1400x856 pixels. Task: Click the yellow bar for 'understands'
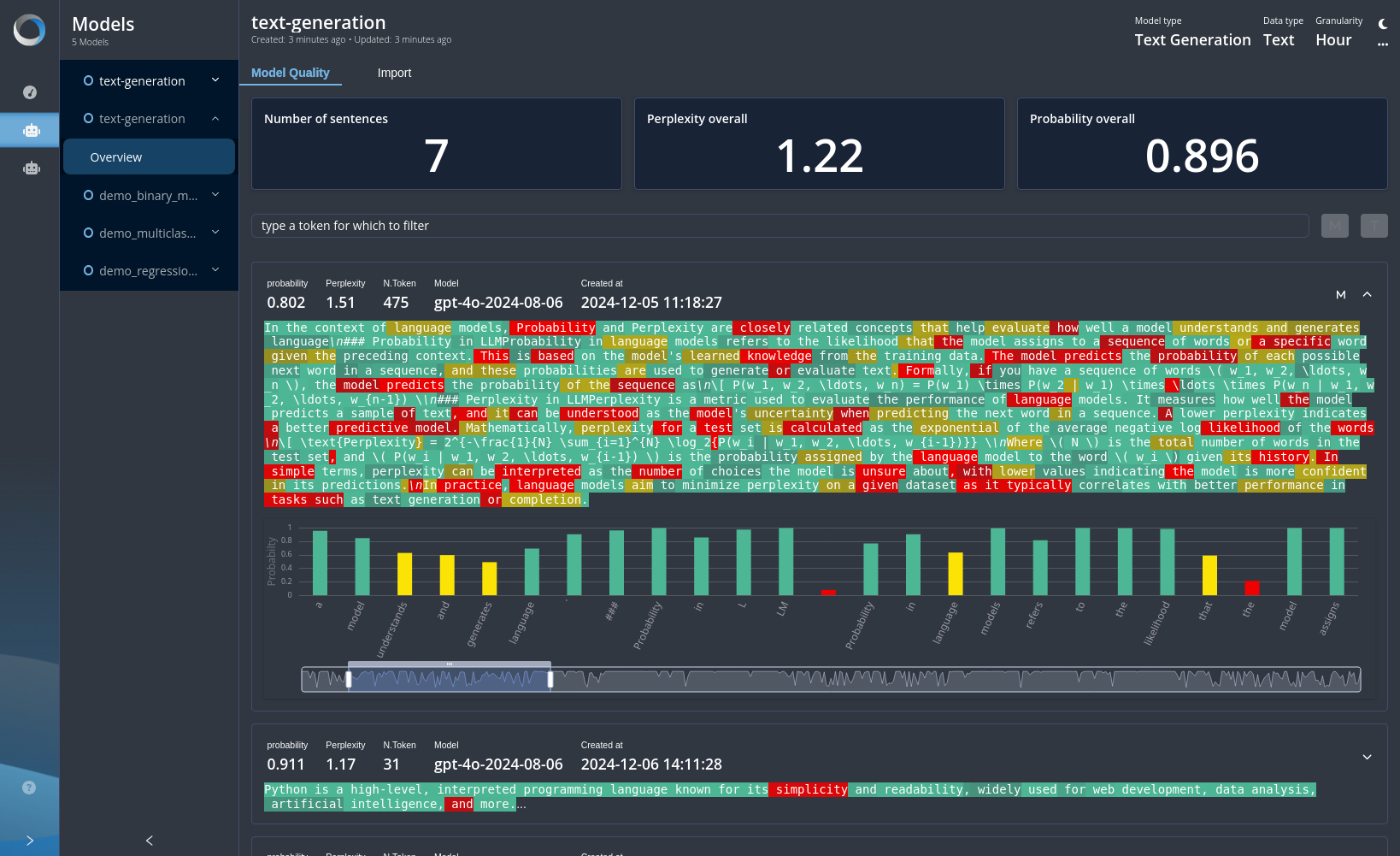click(404, 574)
